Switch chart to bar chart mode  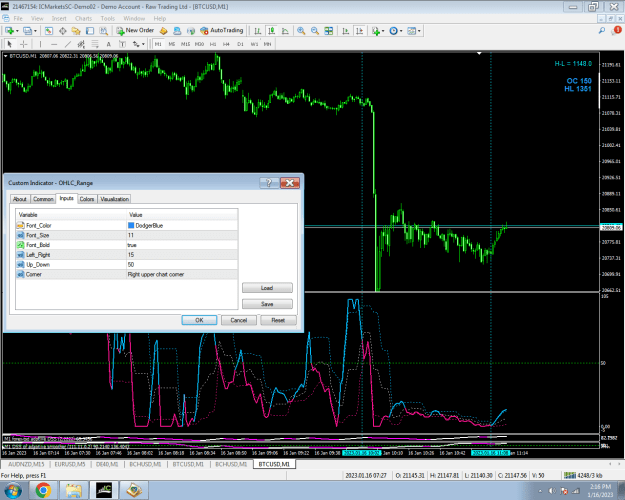[x=258, y=31]
